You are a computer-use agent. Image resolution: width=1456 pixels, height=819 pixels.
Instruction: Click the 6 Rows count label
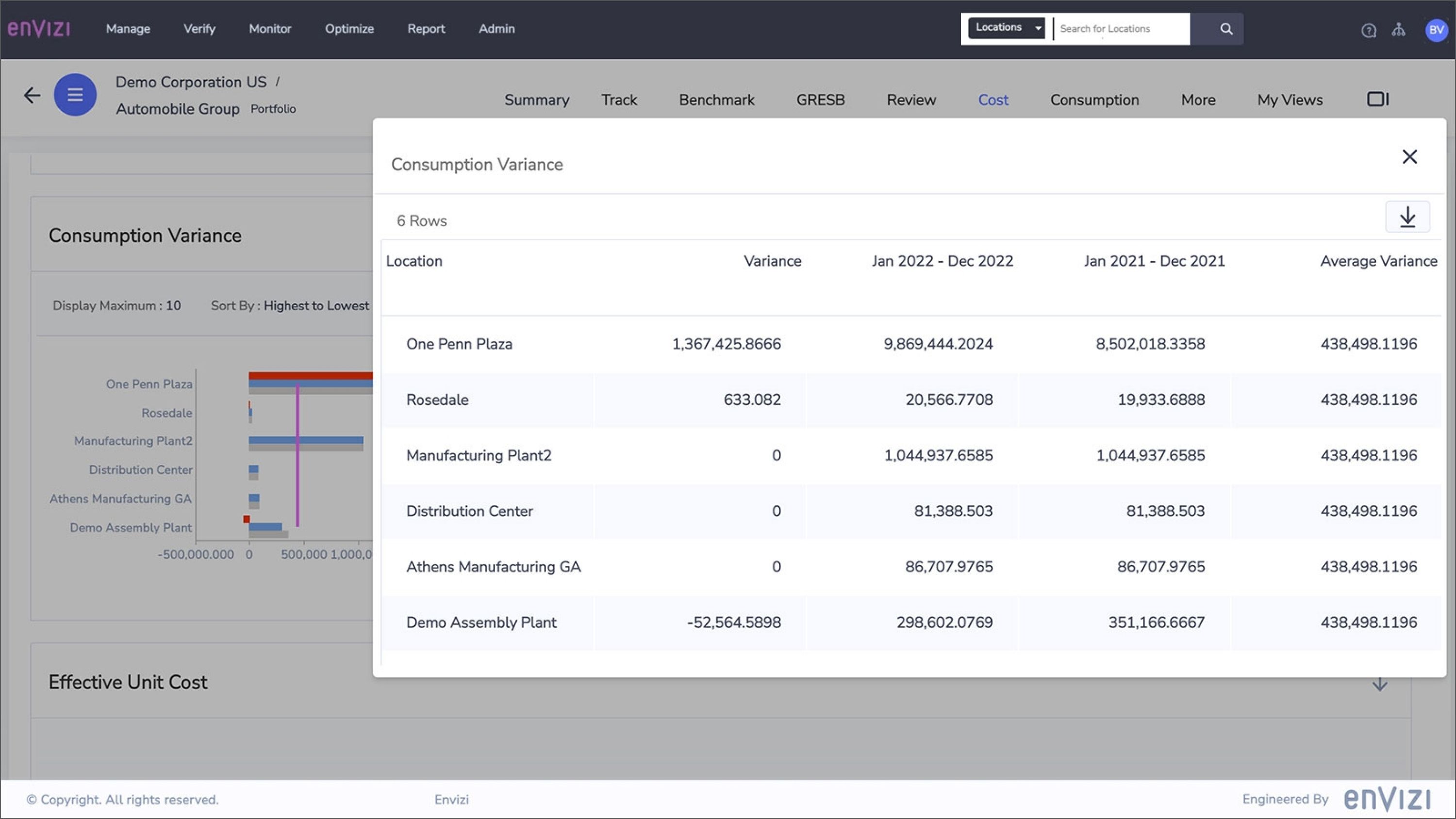pyautogui.click(x=422, y=221)
